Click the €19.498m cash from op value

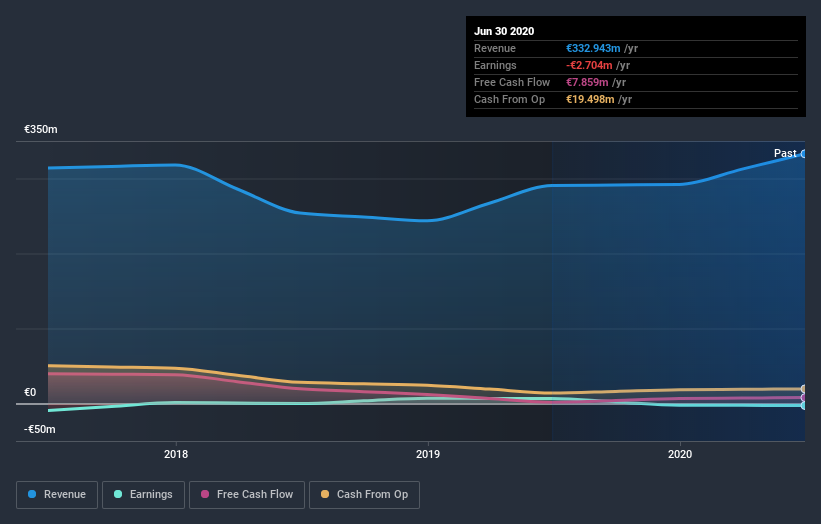590,99
